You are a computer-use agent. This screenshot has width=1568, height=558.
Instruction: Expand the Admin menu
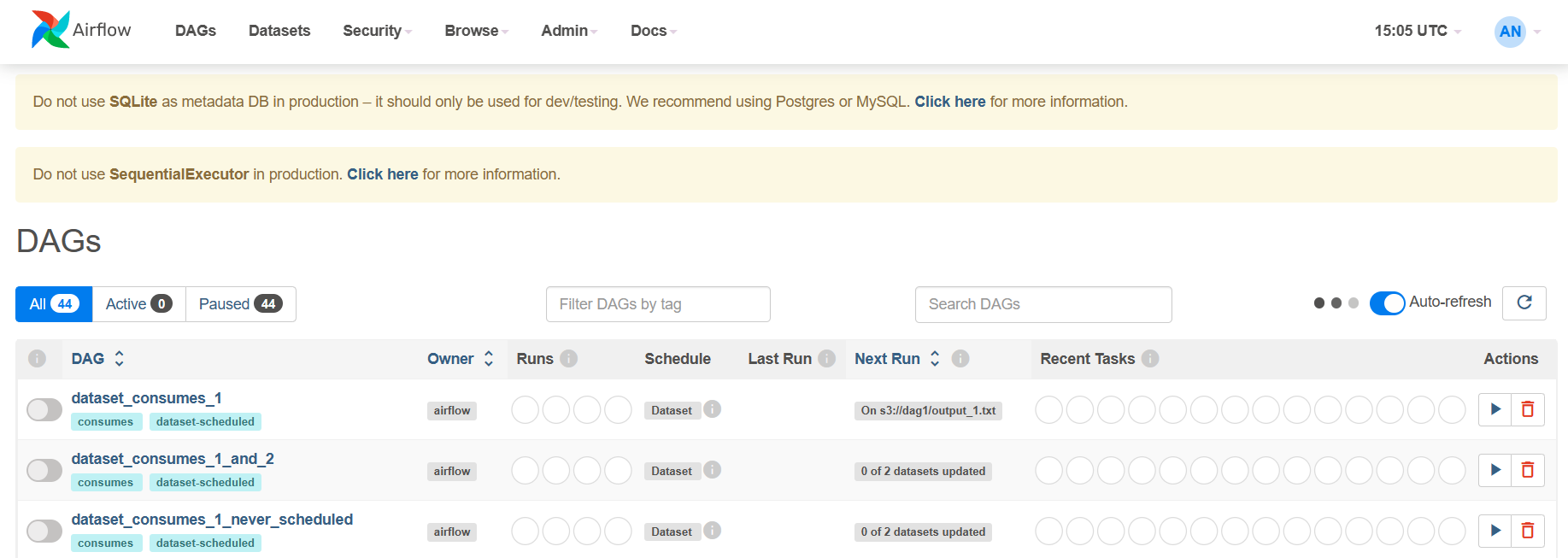[x=568, y=31]
